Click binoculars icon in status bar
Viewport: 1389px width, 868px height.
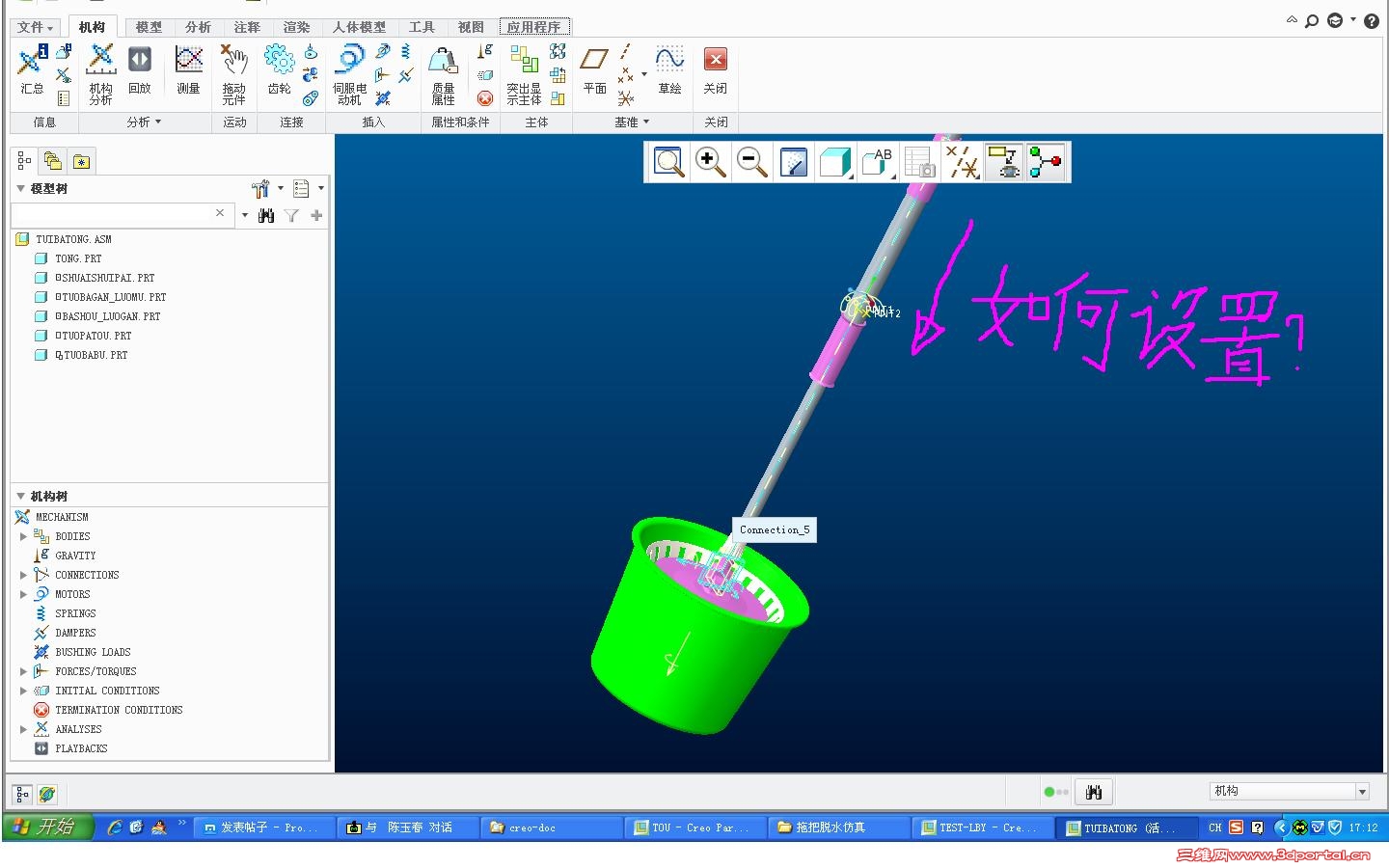[1094, 792]
